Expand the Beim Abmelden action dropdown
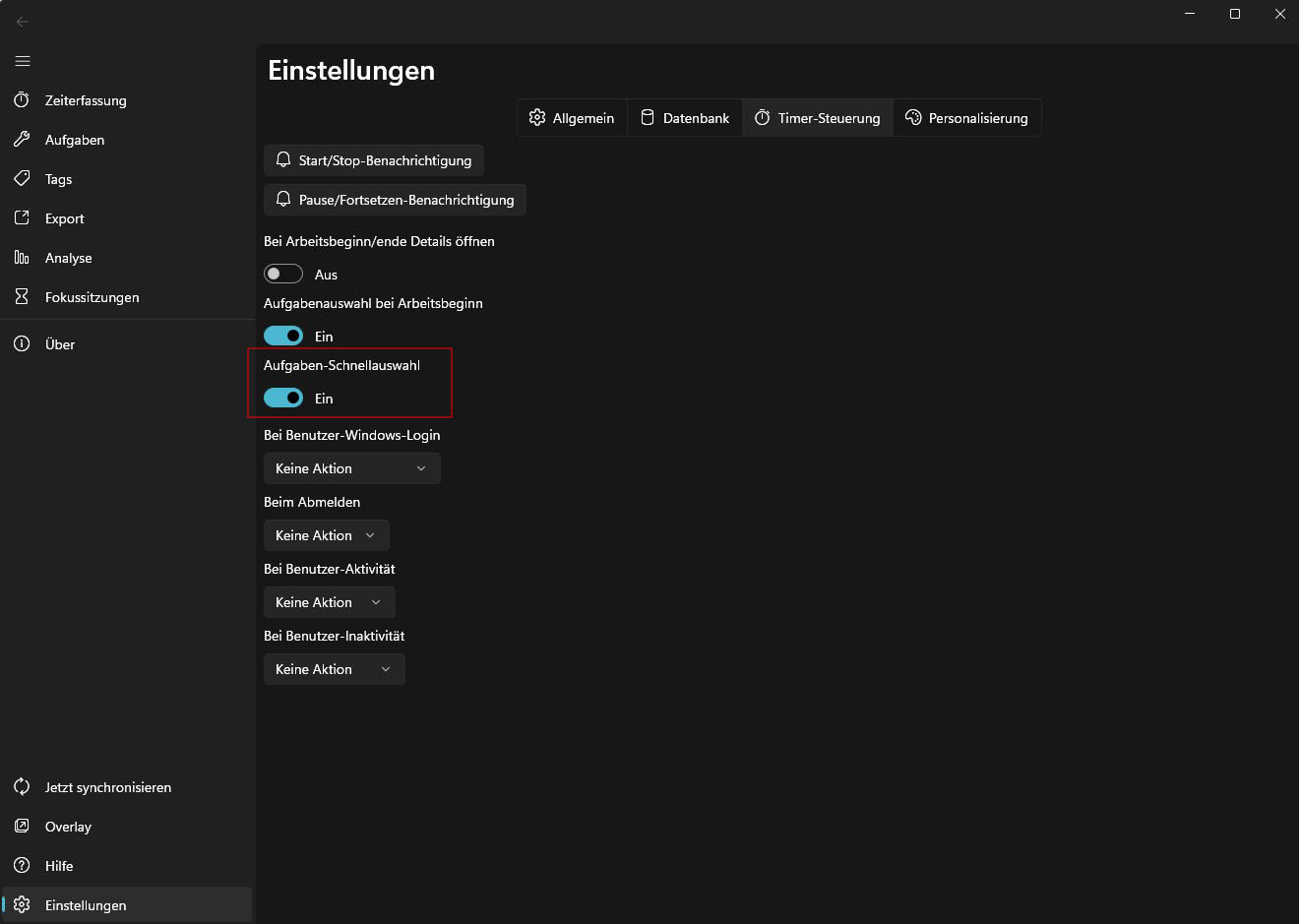The width and height of the screenshot is (1299, 924). click(x=326, y=534)
